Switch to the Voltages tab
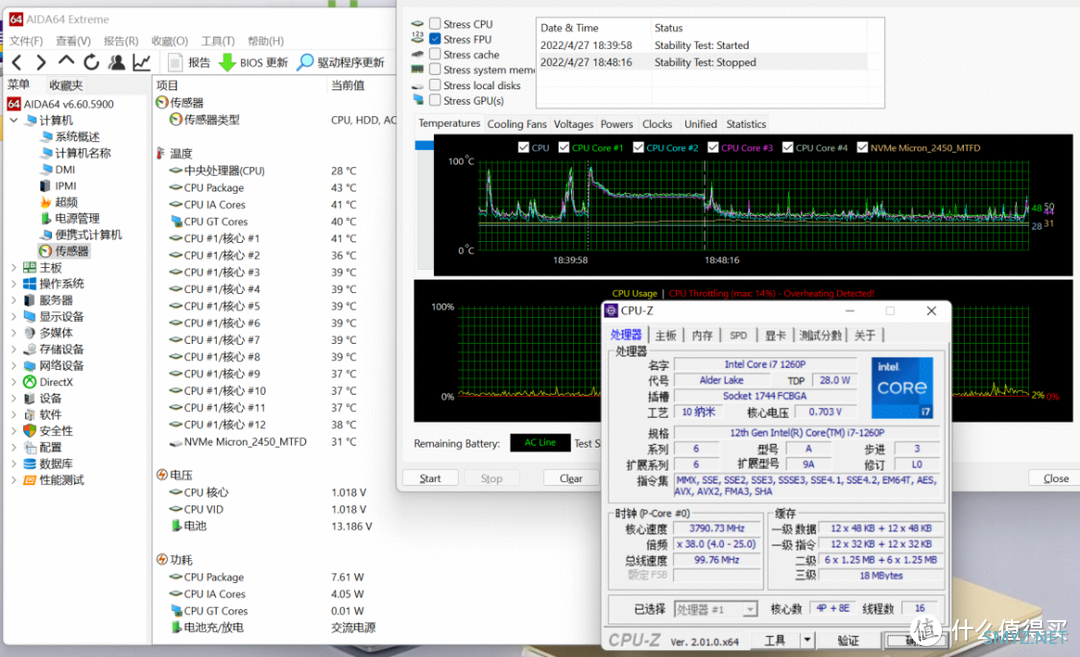Screen dimensions: 1080x657 573,124
